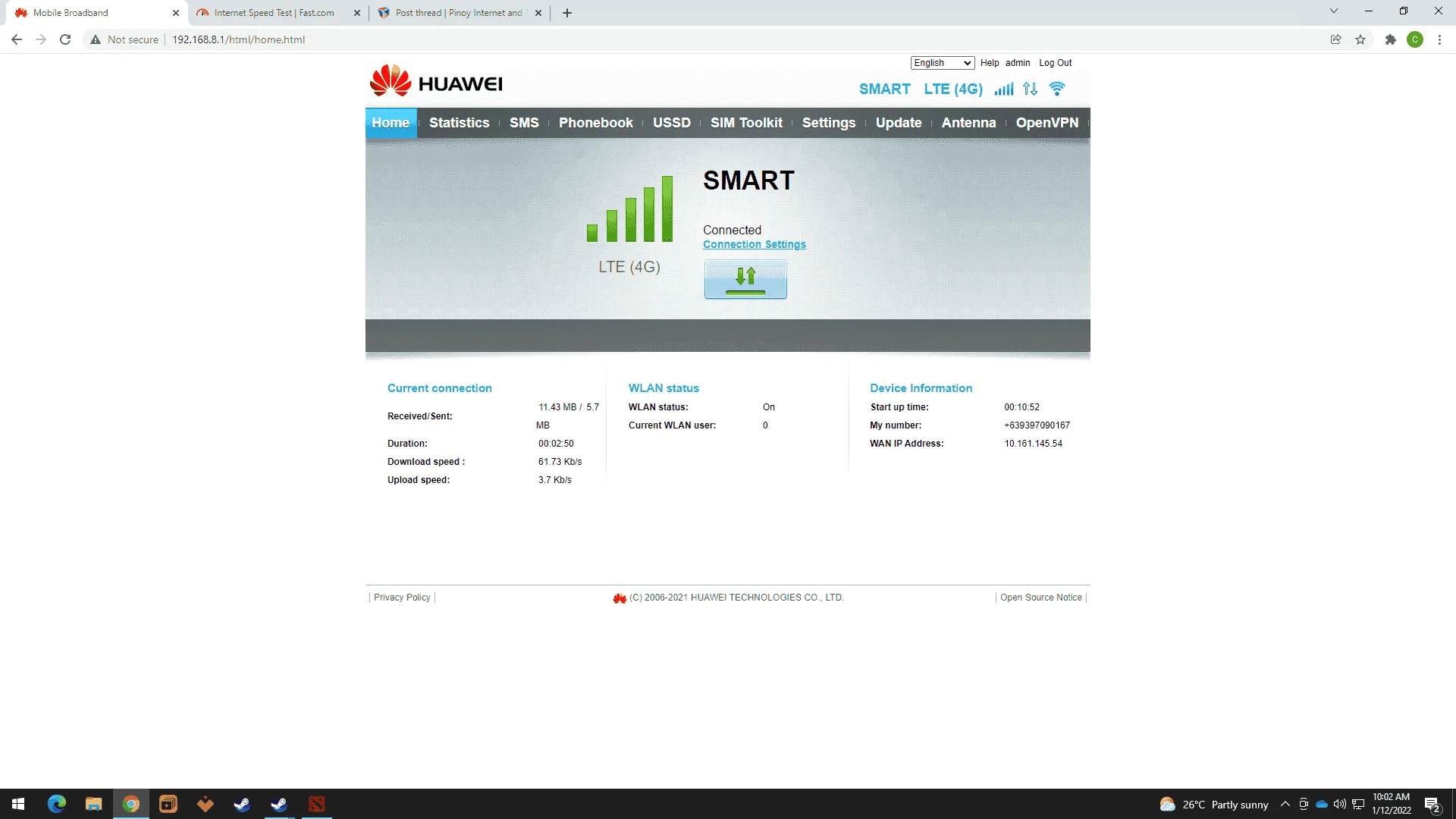The height and width of the screenshot is (819, 1456).
Task: Select the duration value 00:02:50
Action: pos(557,444)
